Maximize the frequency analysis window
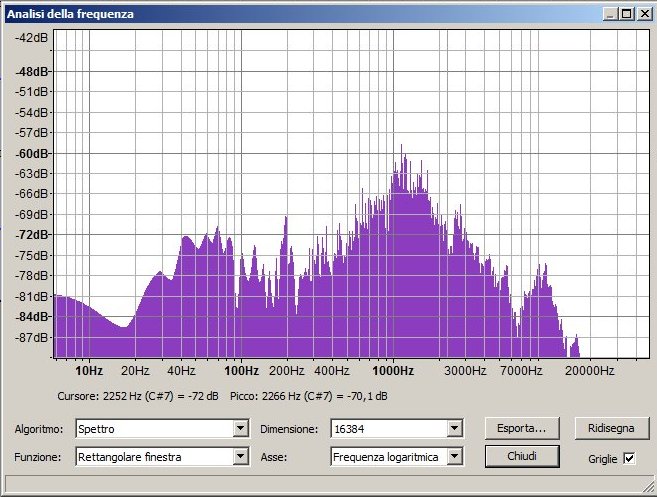 pyautogui.click(x=626, y=14)
